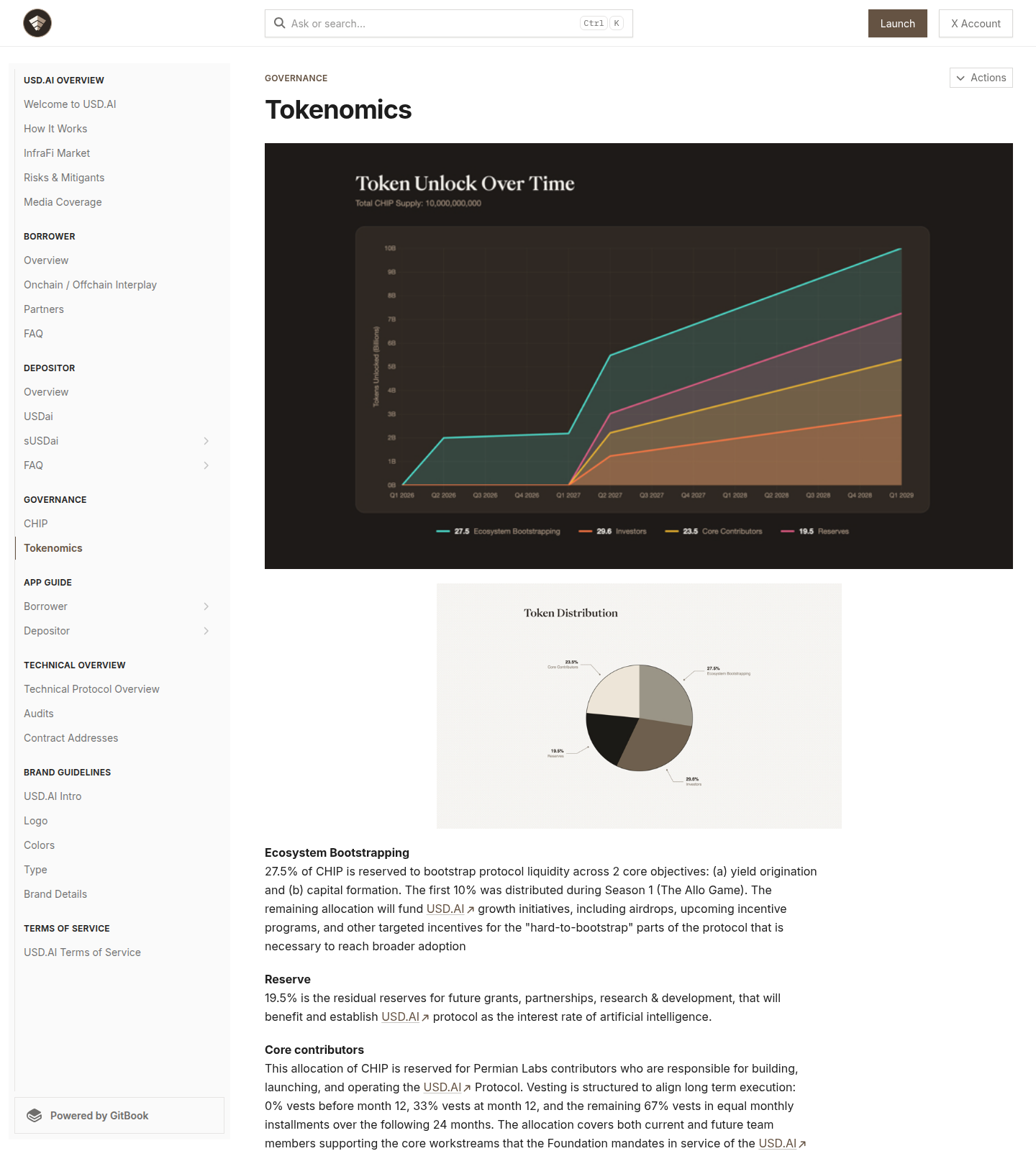Screen dimensions: 1036x1151
Task: Click USD.AI link in Reserve paragraph
Action: pyautogui.click(x=401, y=1016)
